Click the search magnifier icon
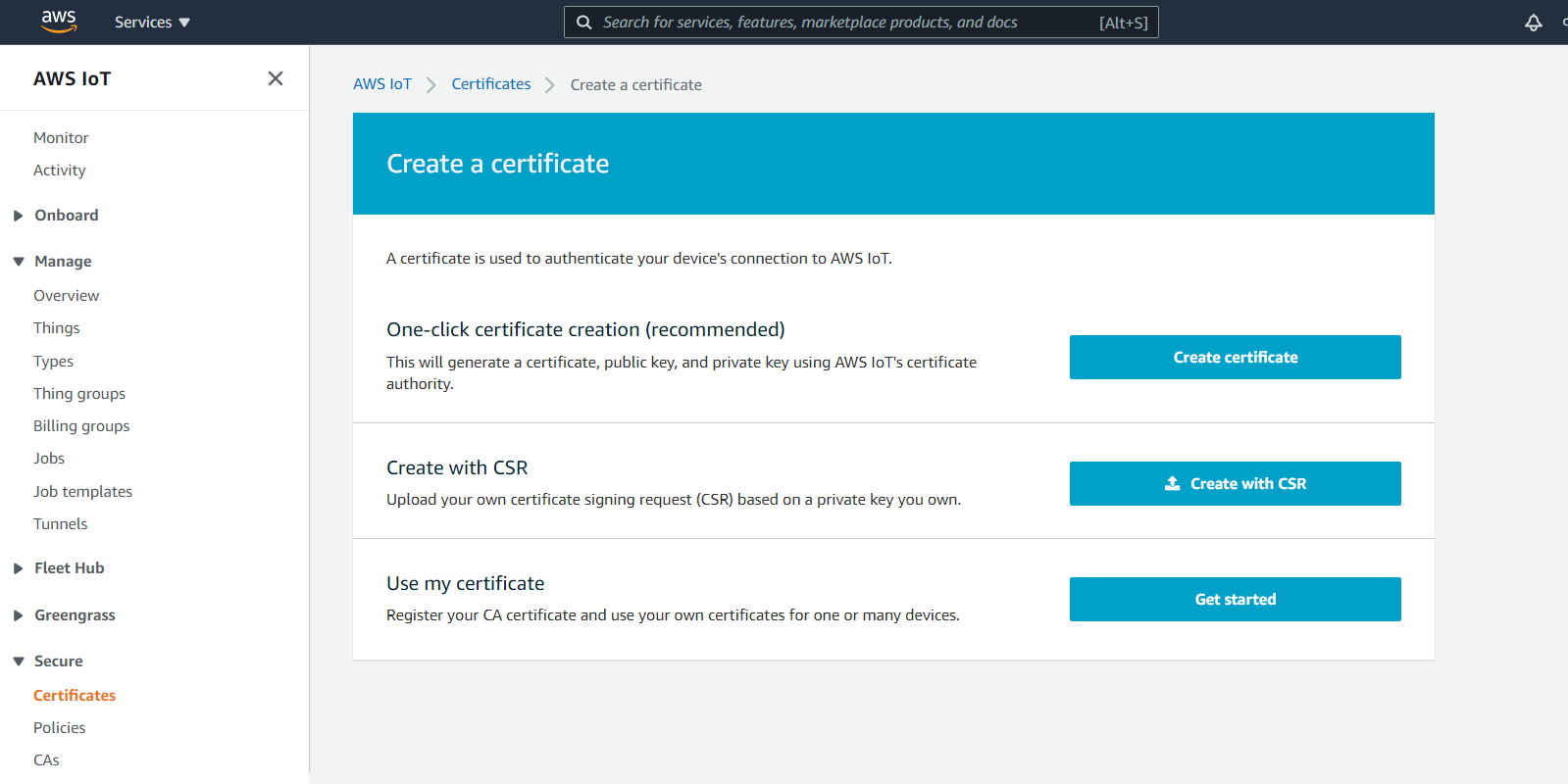Image resolution: width=1568 pixels, height=784 pixels. [584, 23]
